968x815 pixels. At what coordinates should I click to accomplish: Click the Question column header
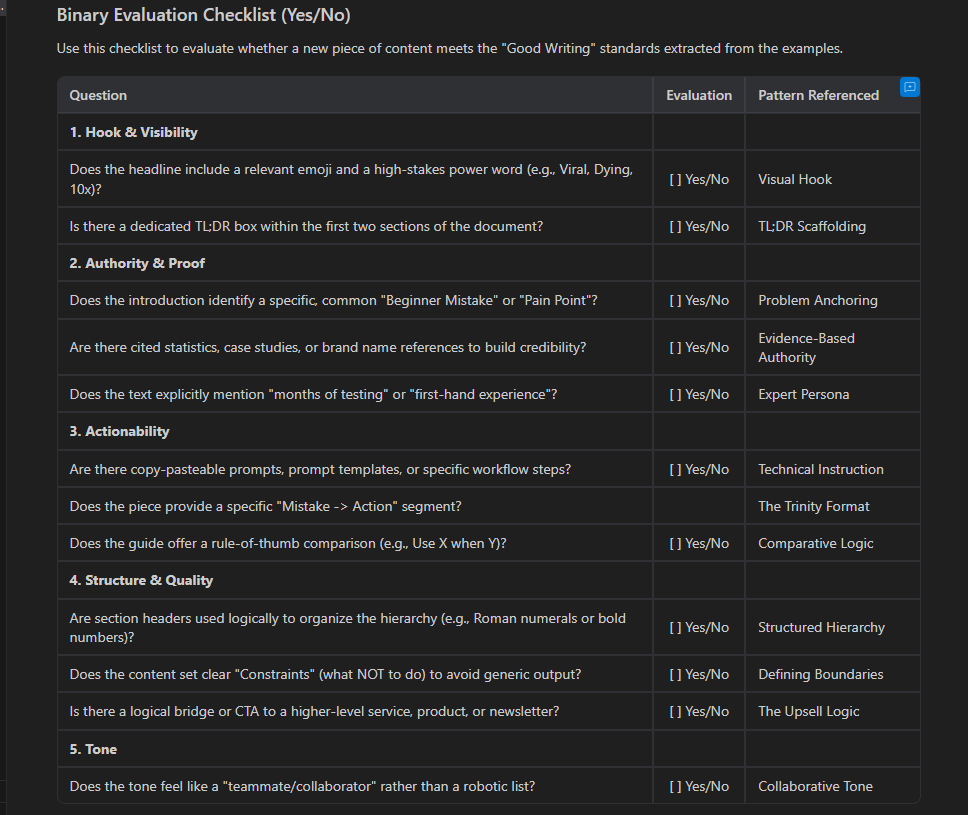(98, 96)
